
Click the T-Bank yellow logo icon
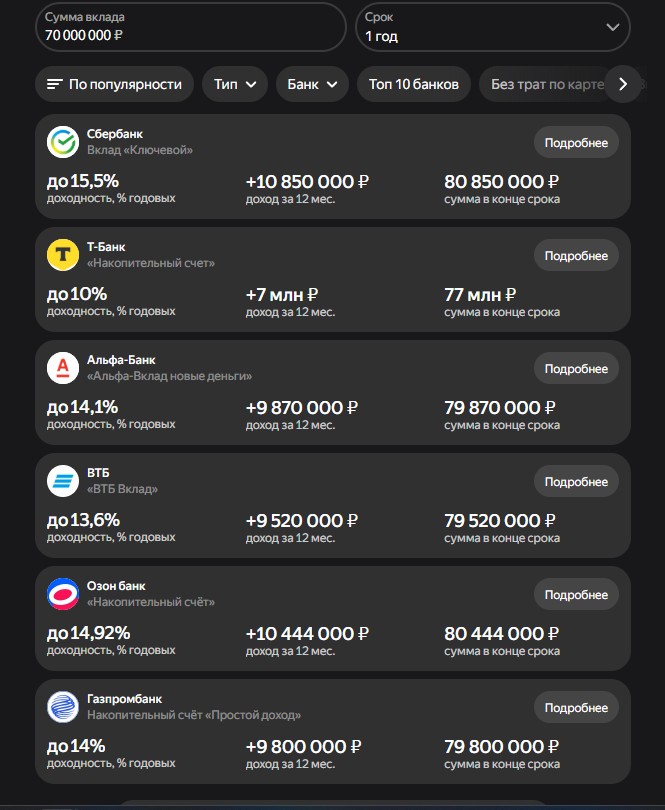[x=63, y=255]
